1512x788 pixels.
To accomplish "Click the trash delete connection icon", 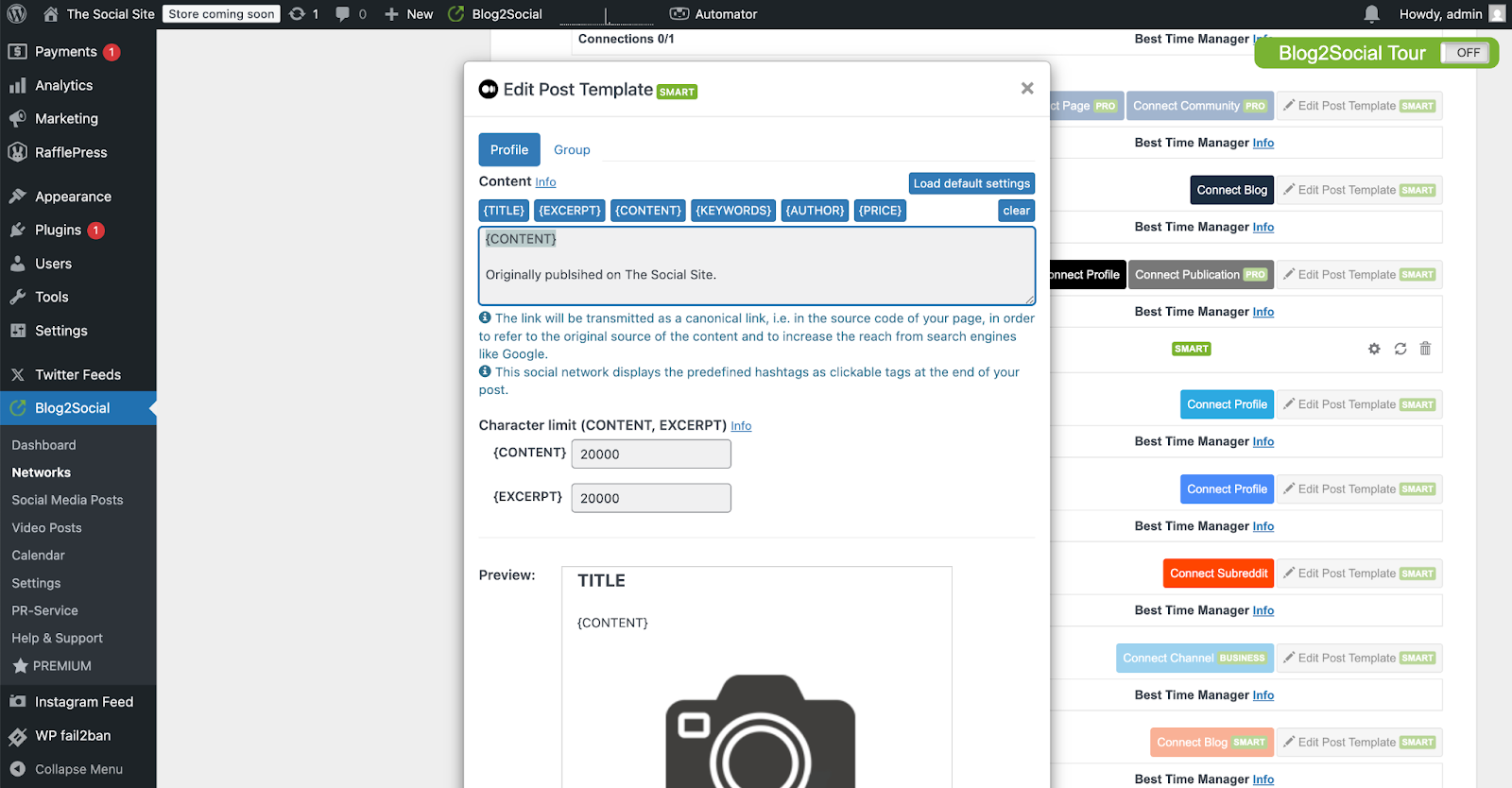I will 1425,349.
